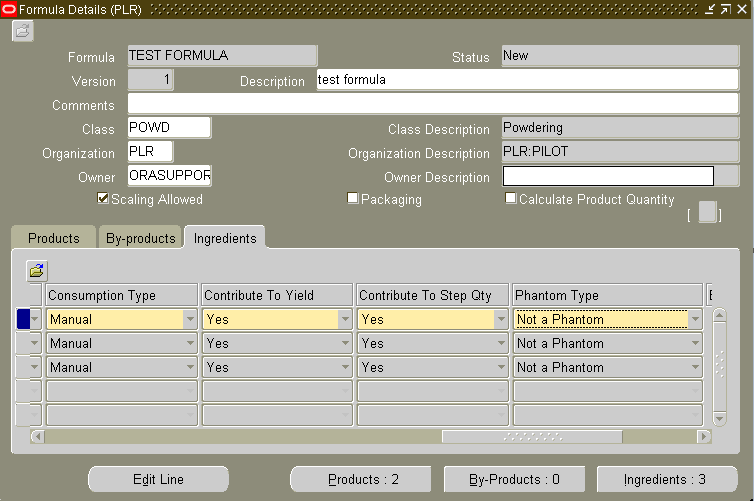Expand the first row Contribute To Yield dropdown

coord(345,319)
